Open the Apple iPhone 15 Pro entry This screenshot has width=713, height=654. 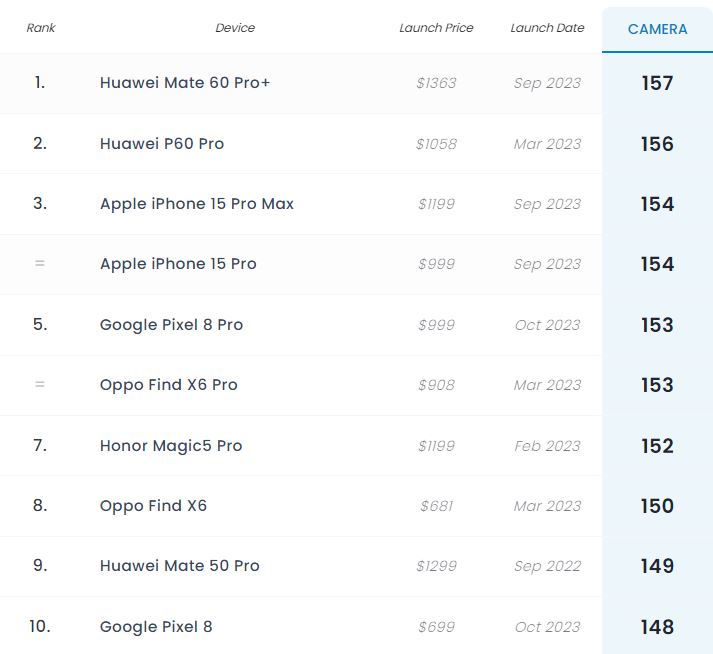click(178, 264)
